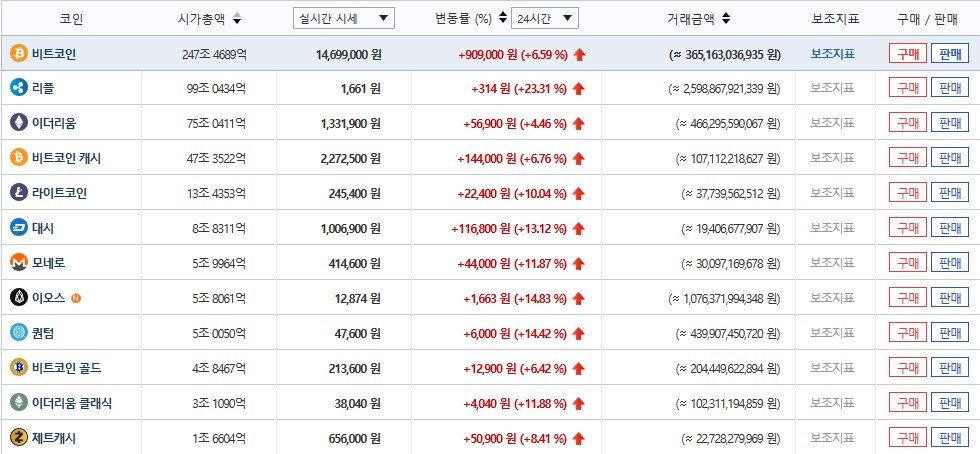Click the Bitcoin coin icon

[18, 54]
